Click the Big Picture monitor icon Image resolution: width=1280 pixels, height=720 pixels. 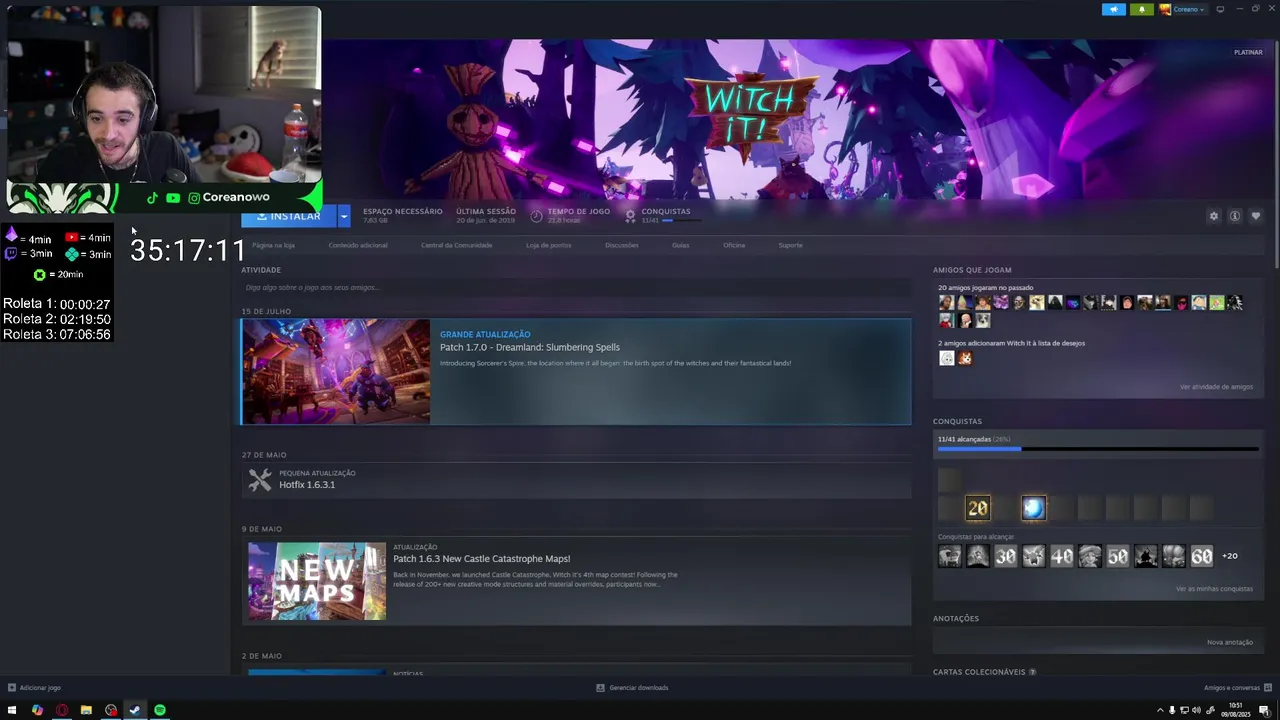pyautogui.click(x=1220, y=9)
